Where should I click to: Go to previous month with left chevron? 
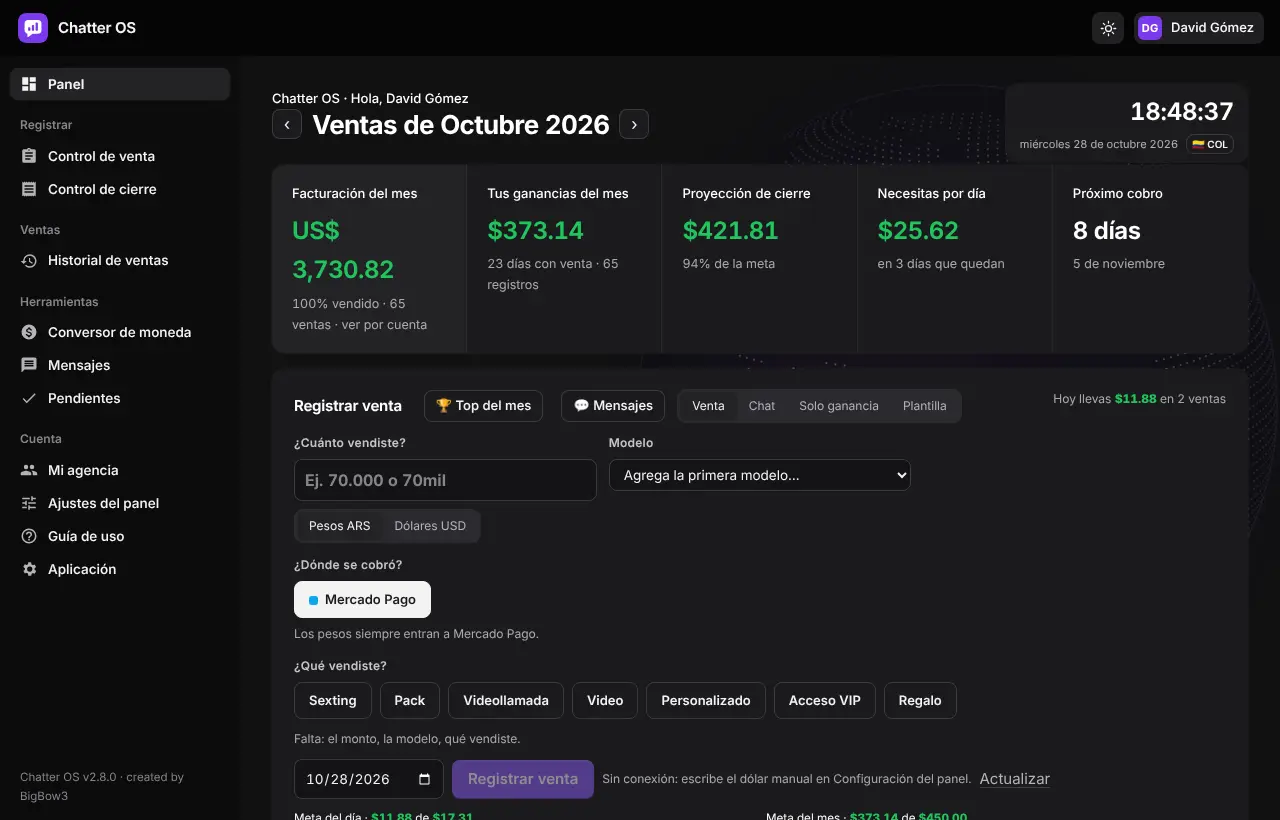pos(287,125)
